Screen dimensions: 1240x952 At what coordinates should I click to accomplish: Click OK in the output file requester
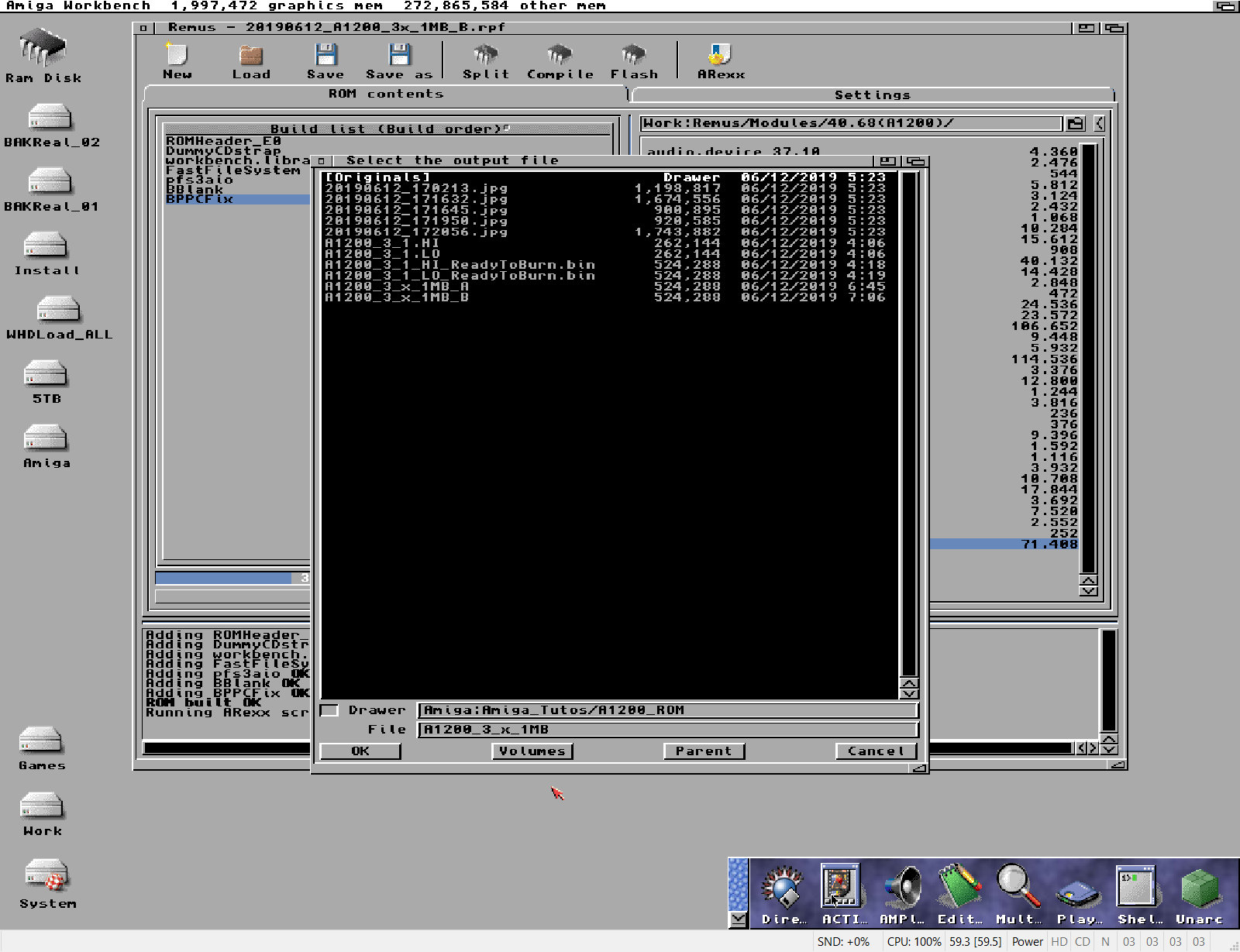360,751
